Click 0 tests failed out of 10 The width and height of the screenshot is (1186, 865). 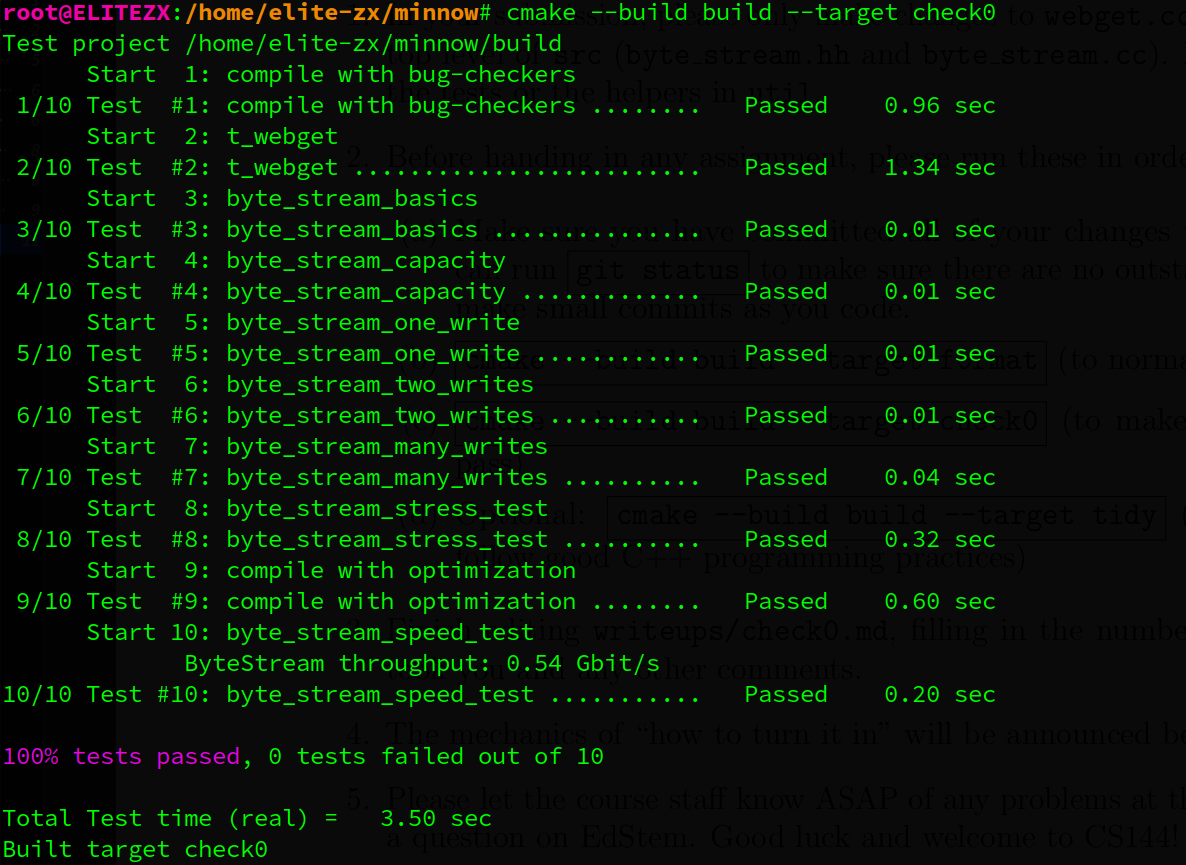(436, 757)
